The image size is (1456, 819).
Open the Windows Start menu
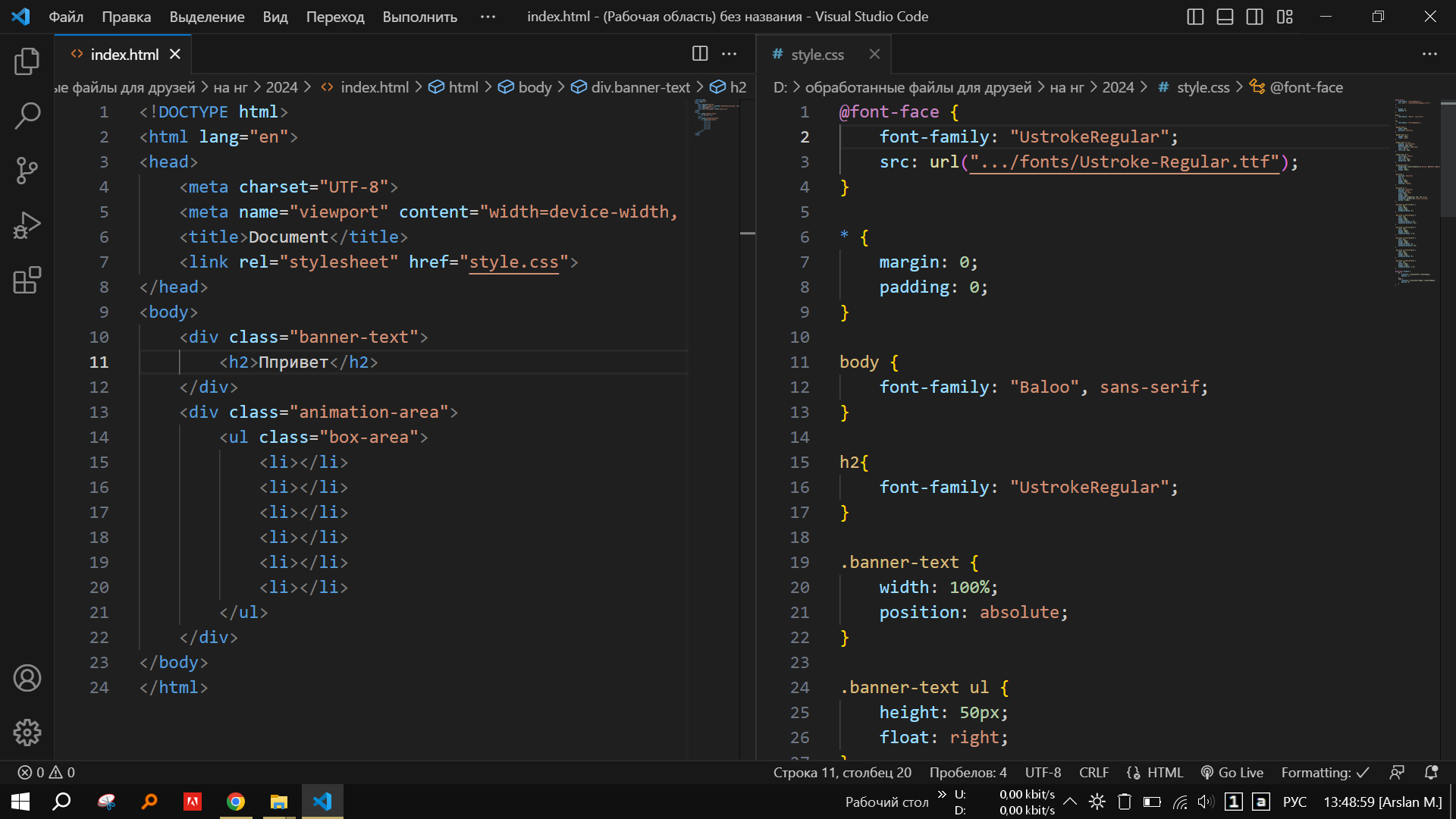(20, 802)
